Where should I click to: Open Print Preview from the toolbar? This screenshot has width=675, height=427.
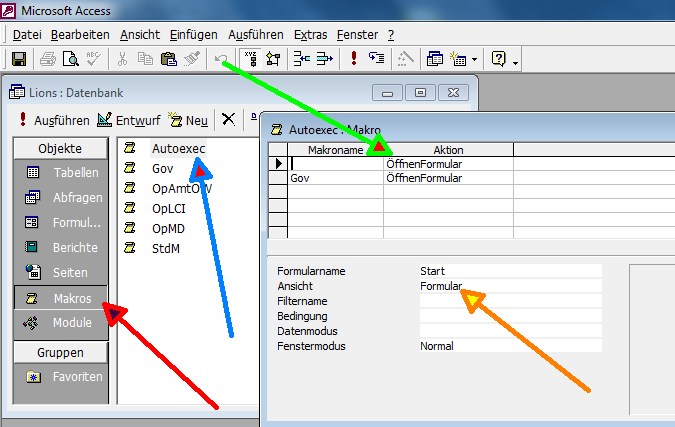tap(71, 59)
